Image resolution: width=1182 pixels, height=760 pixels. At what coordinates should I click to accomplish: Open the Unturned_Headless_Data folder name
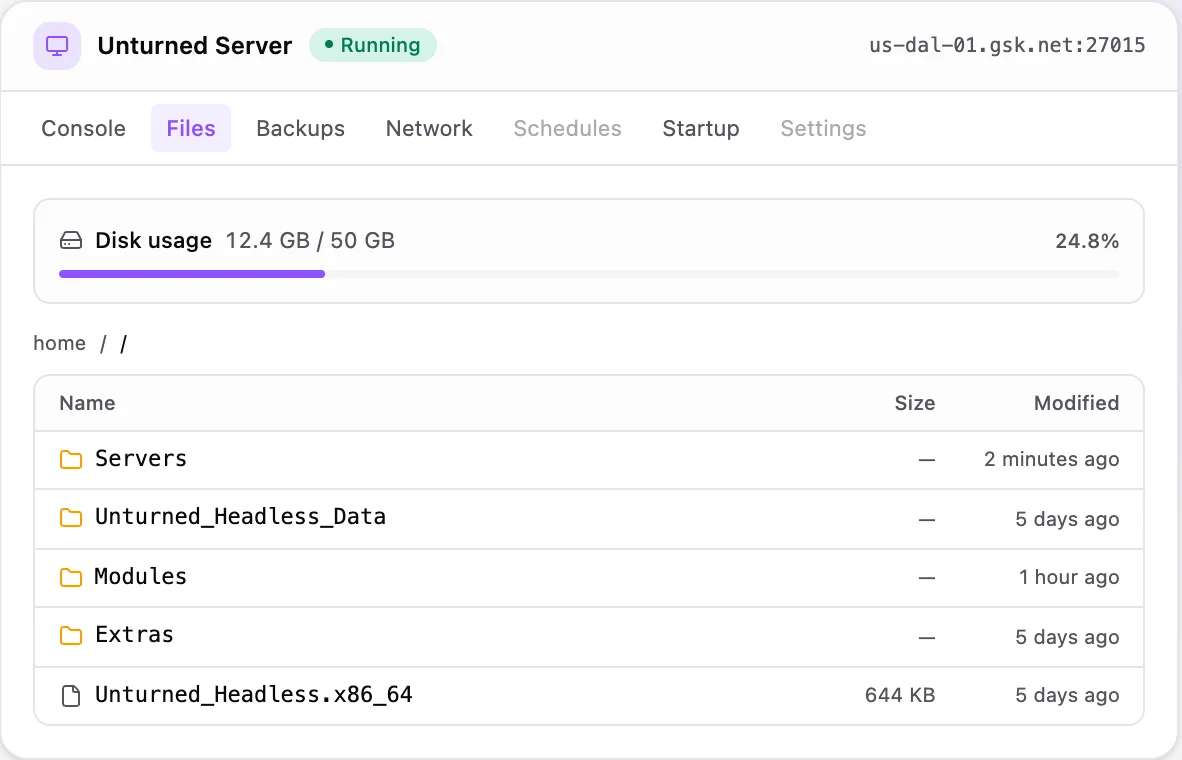(240, 516)
